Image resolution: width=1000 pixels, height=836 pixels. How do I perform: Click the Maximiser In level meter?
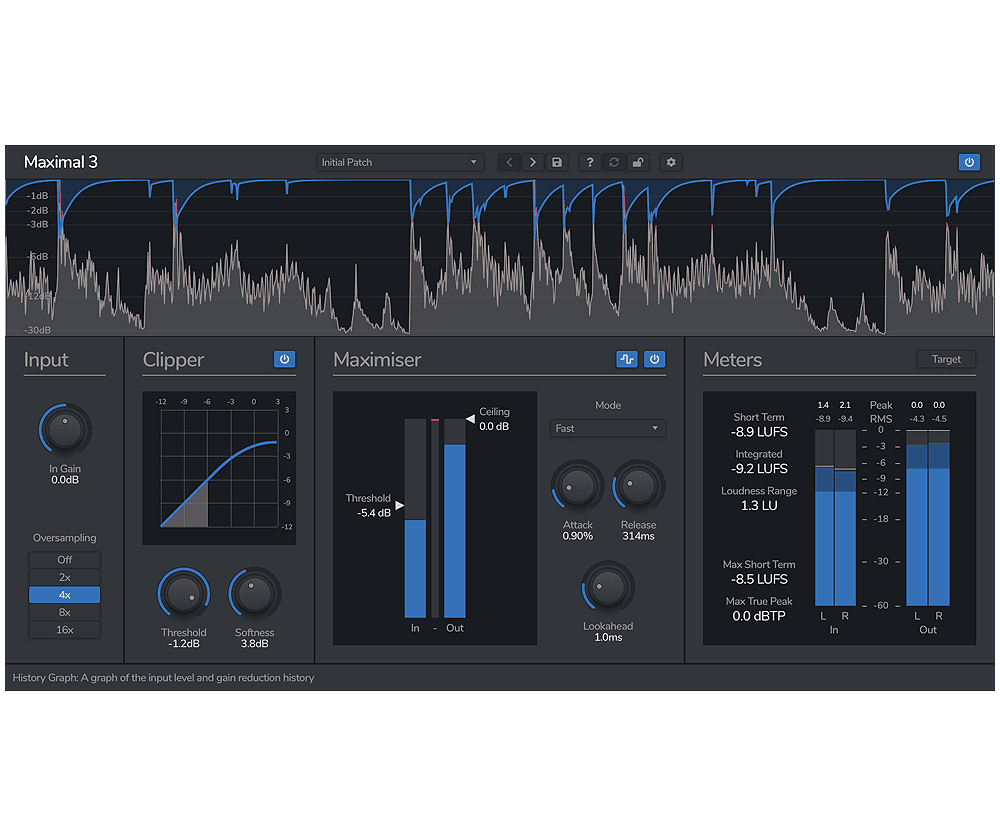[x=415, y=518]
